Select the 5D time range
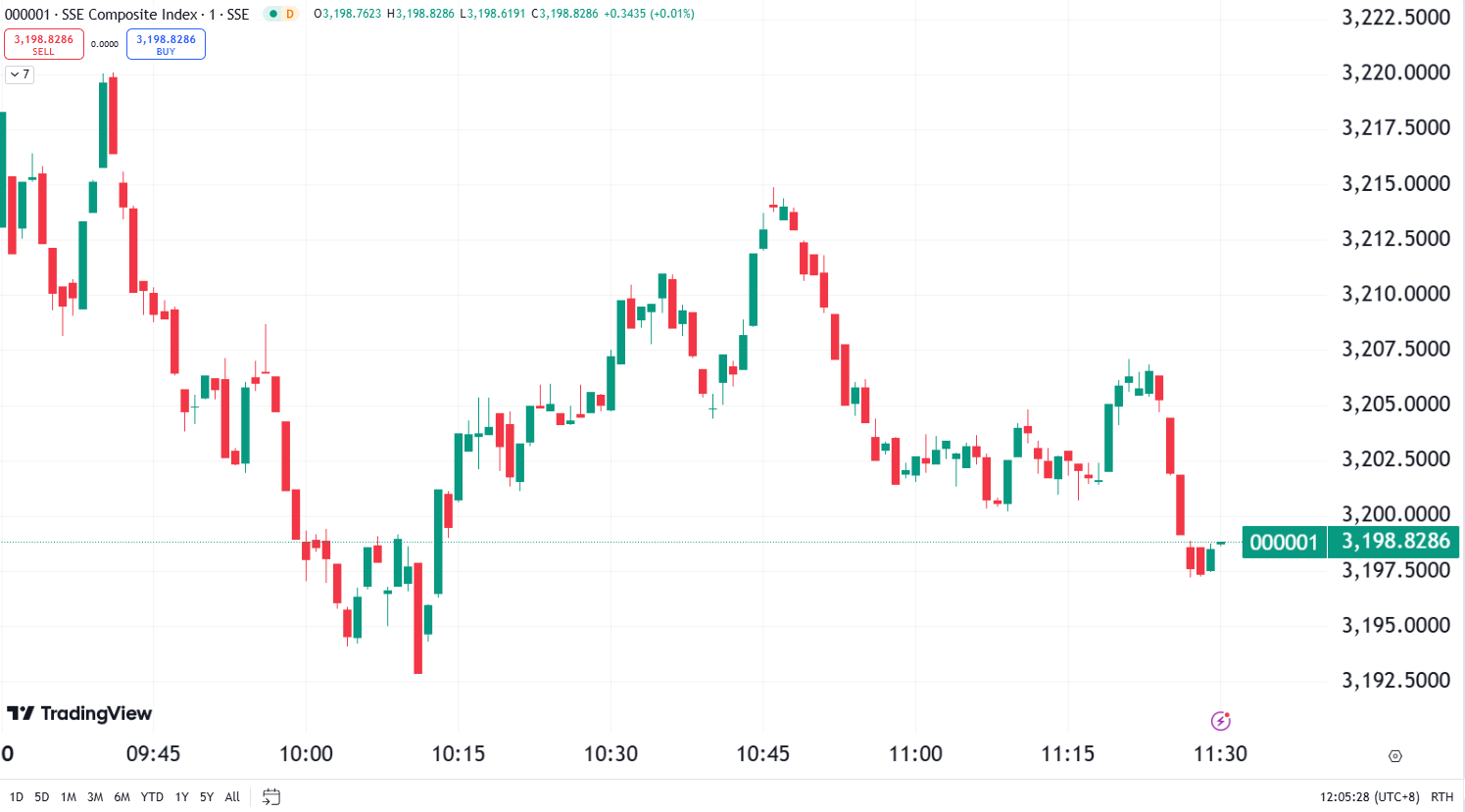This screenshot has width=1465, height=812. pyautogui.click(x=42, y=796)
